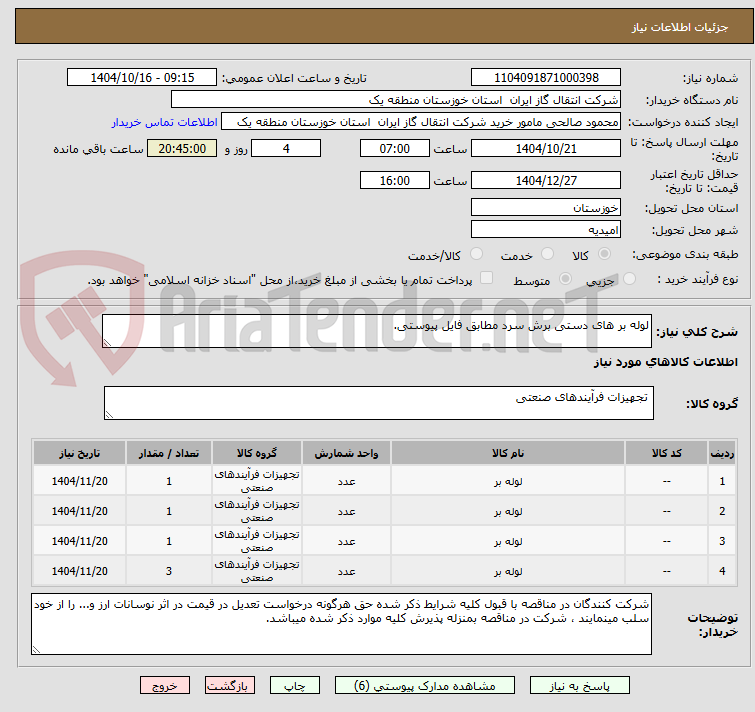Select the خدمت radio button
Screen dimensions: 755x712
[547, 254]
